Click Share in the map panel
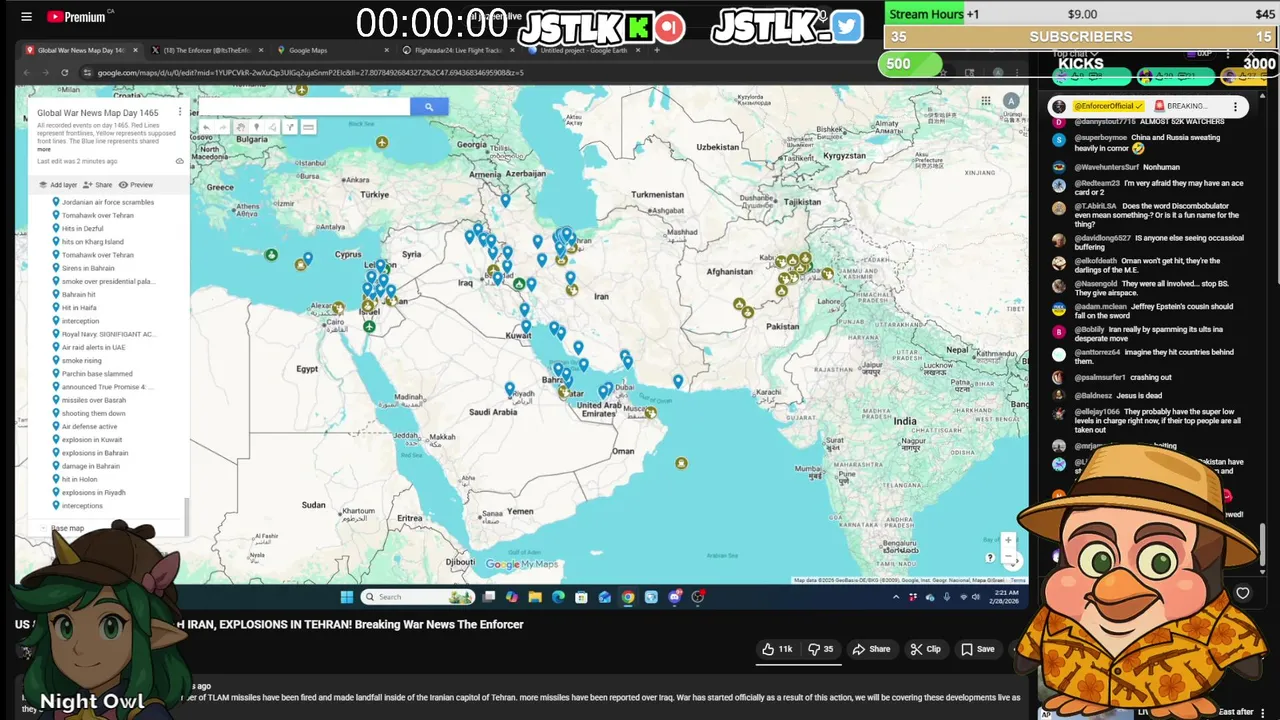Screen dimensions: 1280x720 point(98,185)
